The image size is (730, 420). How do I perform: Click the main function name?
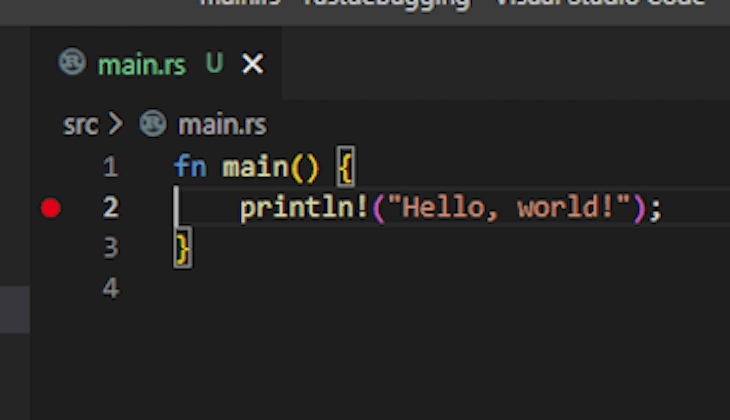click(x=255, y=167)
